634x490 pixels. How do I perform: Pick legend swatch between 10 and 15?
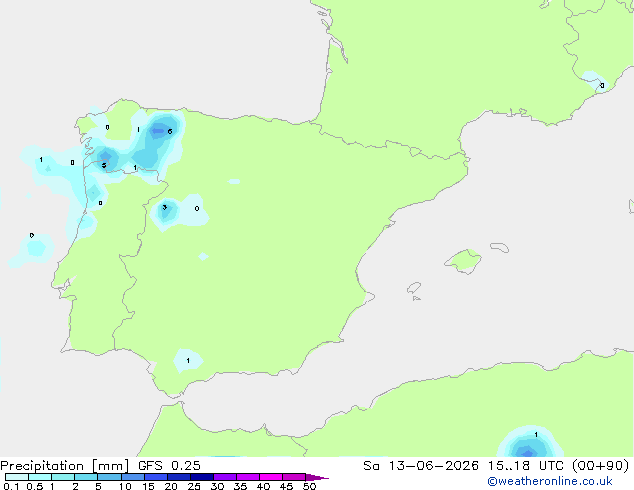pos(132,477)
